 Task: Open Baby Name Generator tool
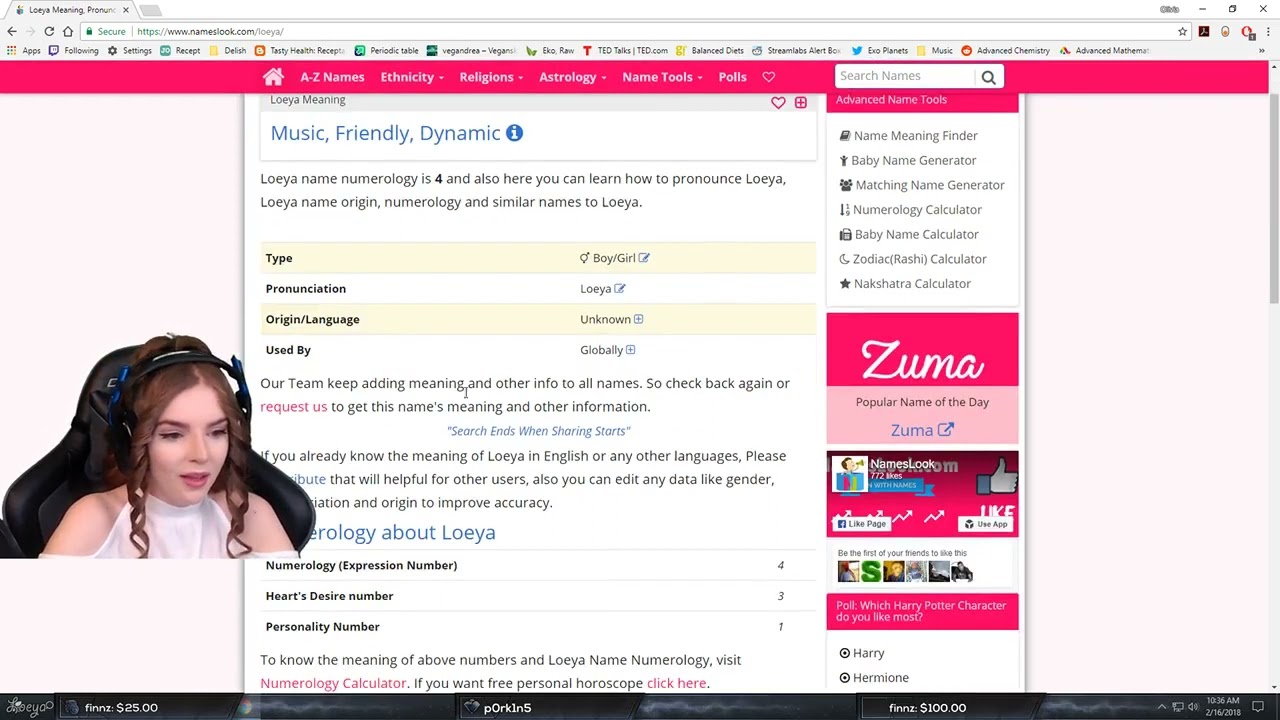907,160
